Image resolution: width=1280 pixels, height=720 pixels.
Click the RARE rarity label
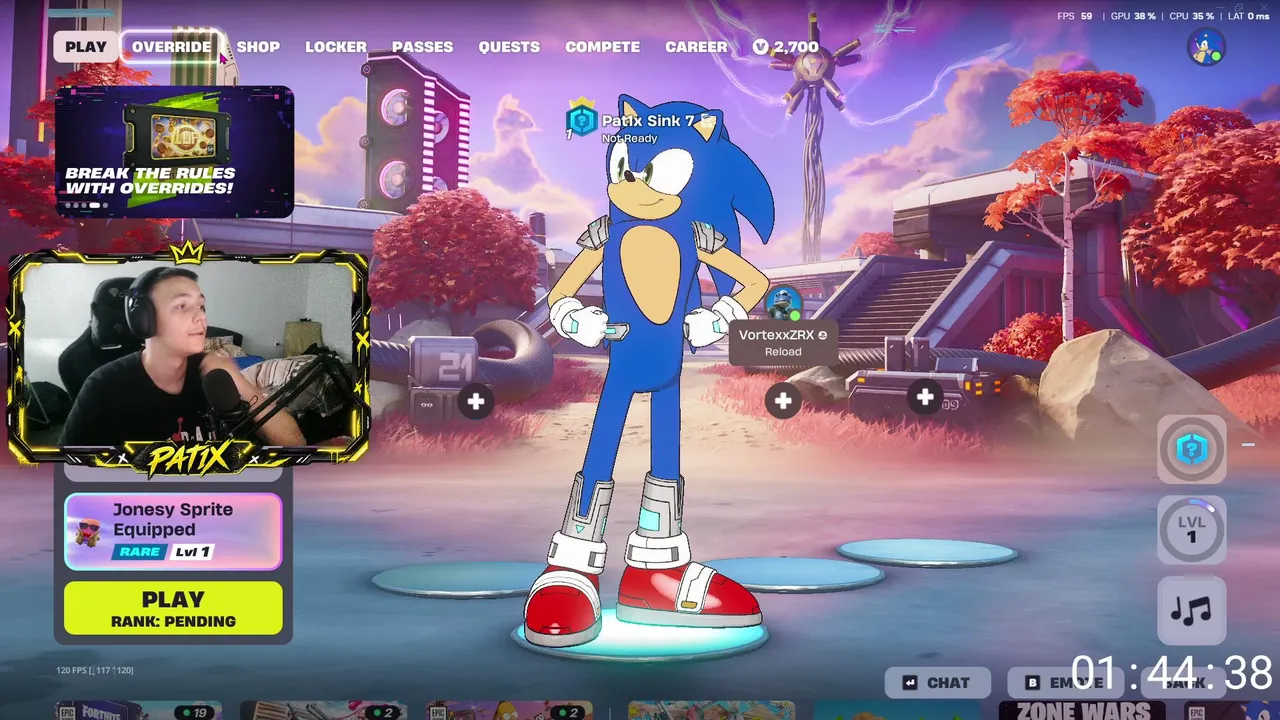pos(139,552)
